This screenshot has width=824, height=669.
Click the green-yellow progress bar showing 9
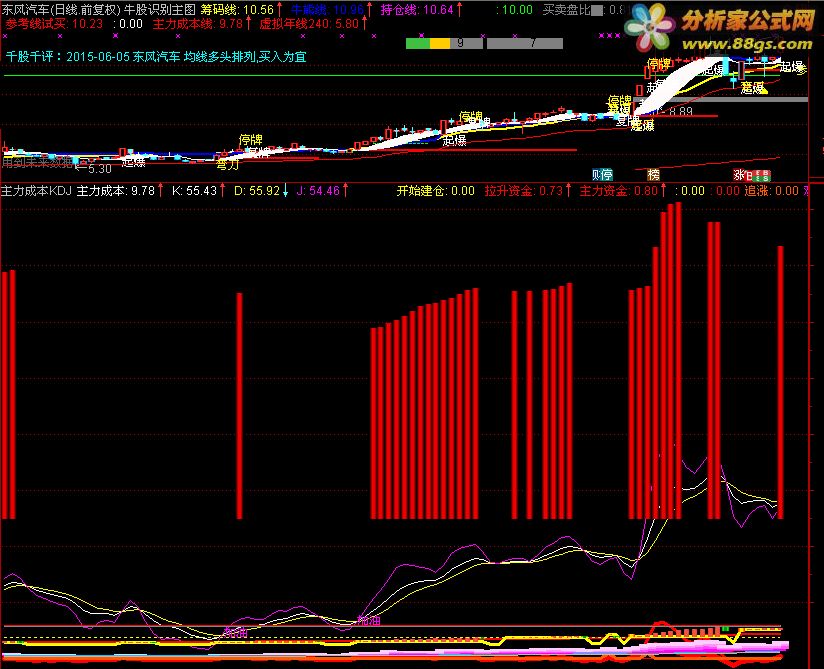(444, 43)
